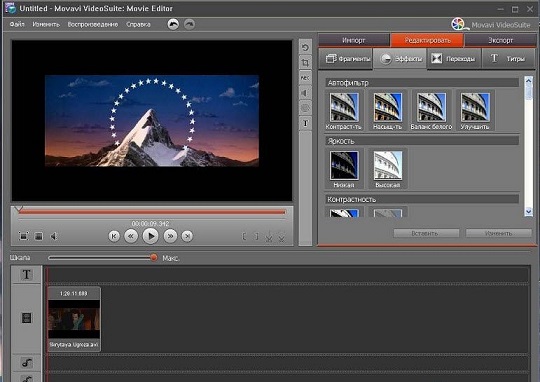540x382 pixels.
Task: Click the Вставить button
Action: 426,233
